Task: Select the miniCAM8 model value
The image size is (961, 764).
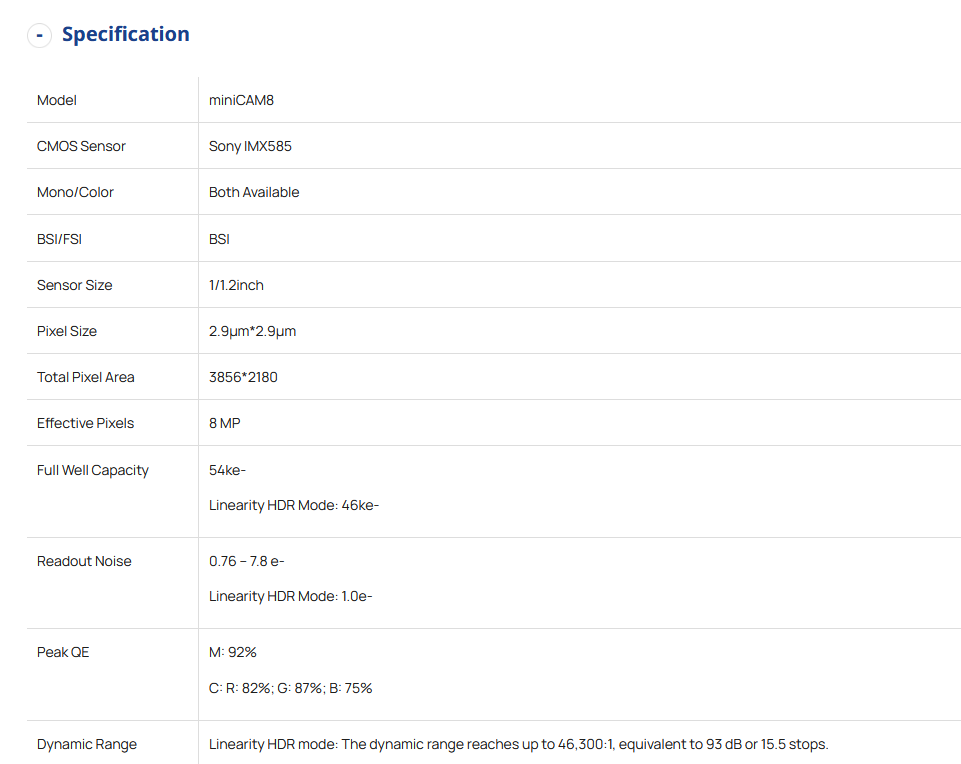Action: [x=241, y=100]
